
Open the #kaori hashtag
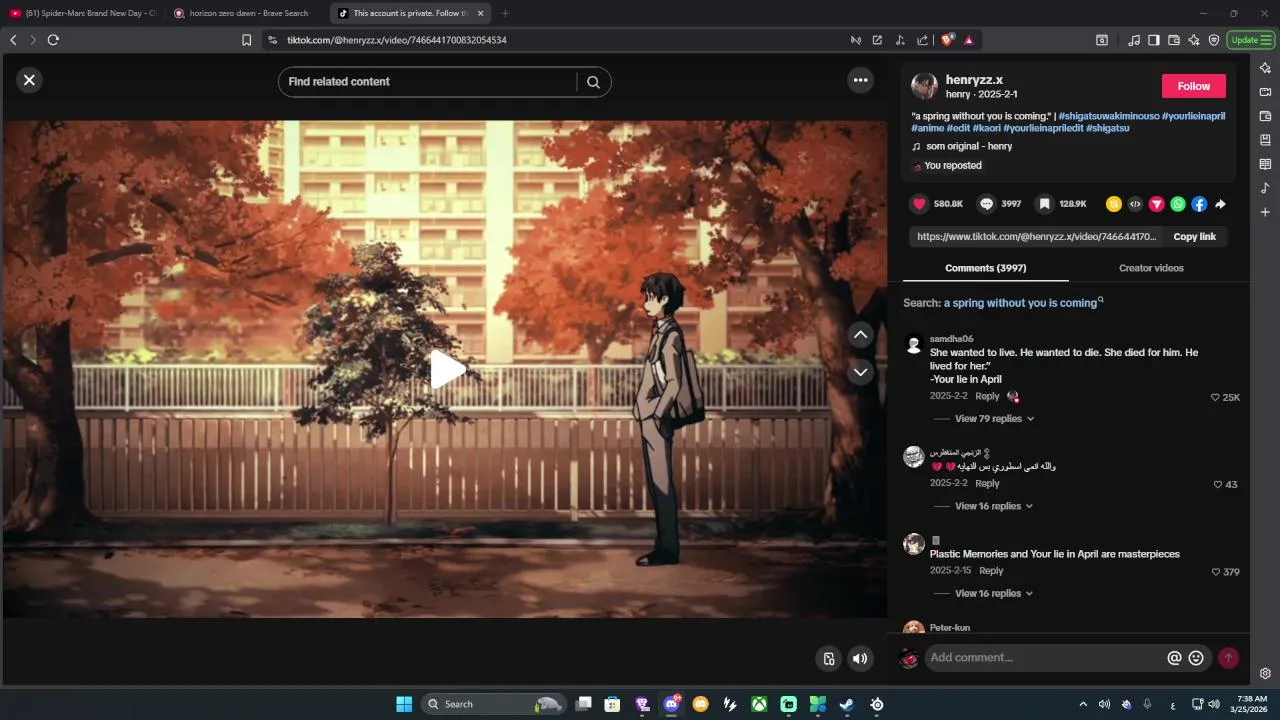(x=986, y=128)
